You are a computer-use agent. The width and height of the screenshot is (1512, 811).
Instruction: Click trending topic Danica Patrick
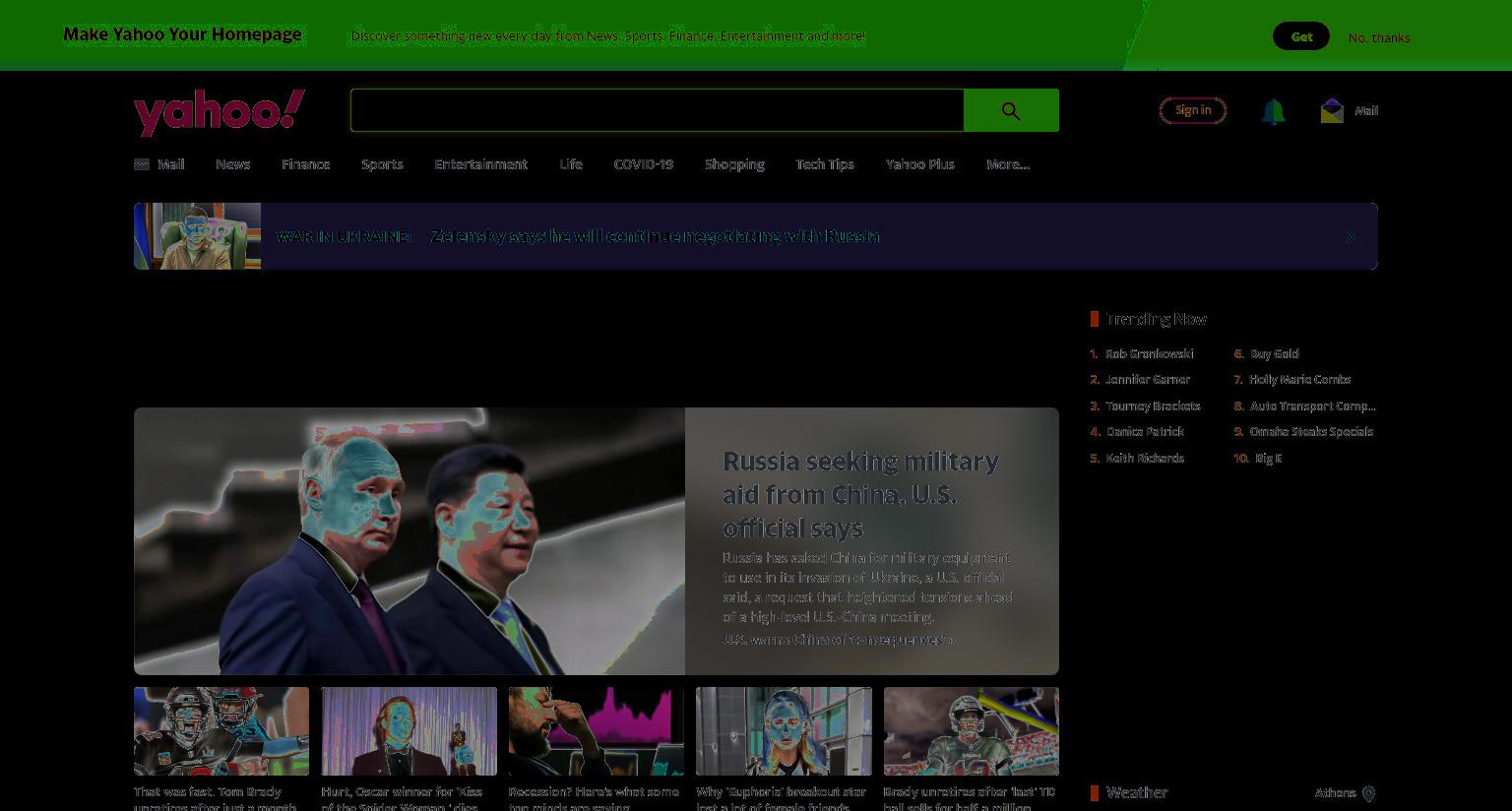click(x=1145, y=431)
